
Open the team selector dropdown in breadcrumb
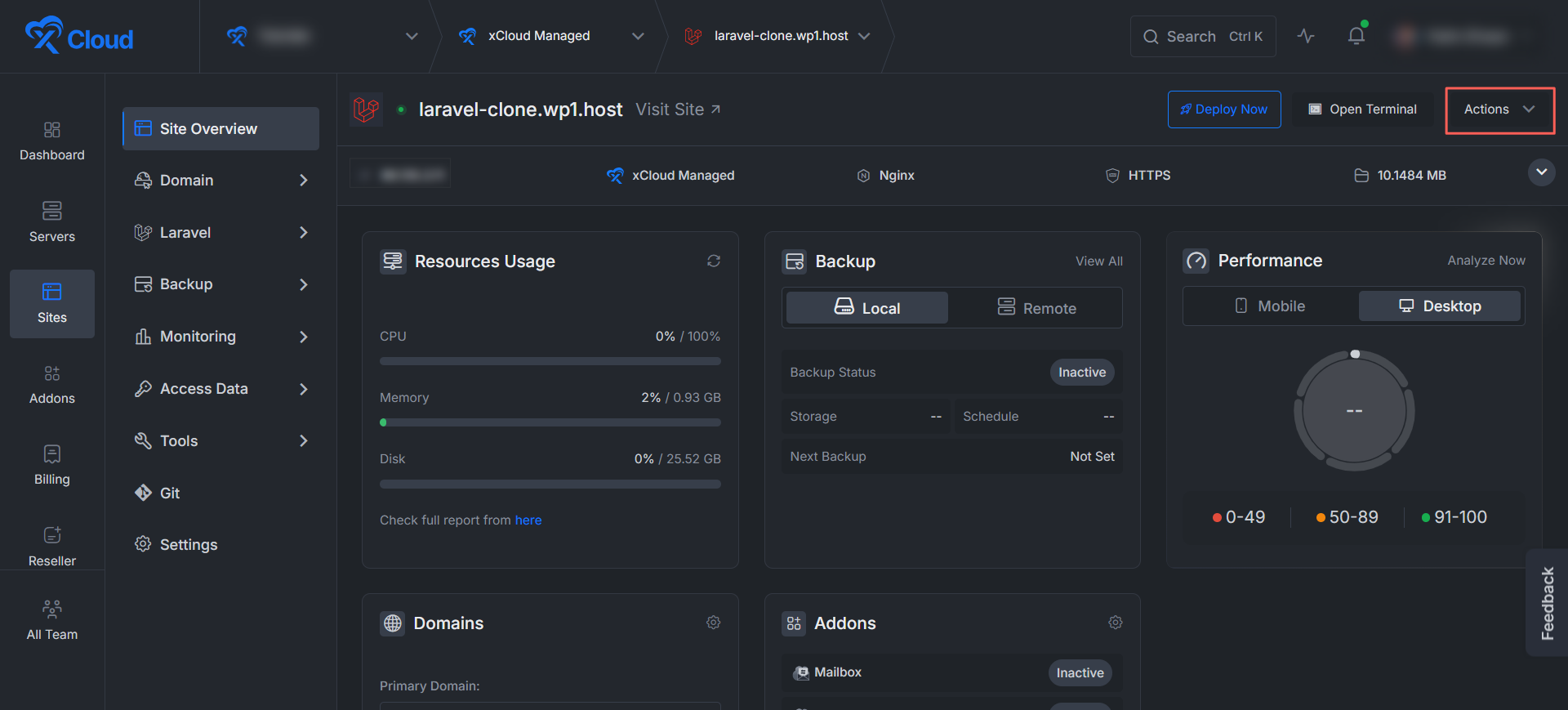pyautogui.click(x=321, y=36)
